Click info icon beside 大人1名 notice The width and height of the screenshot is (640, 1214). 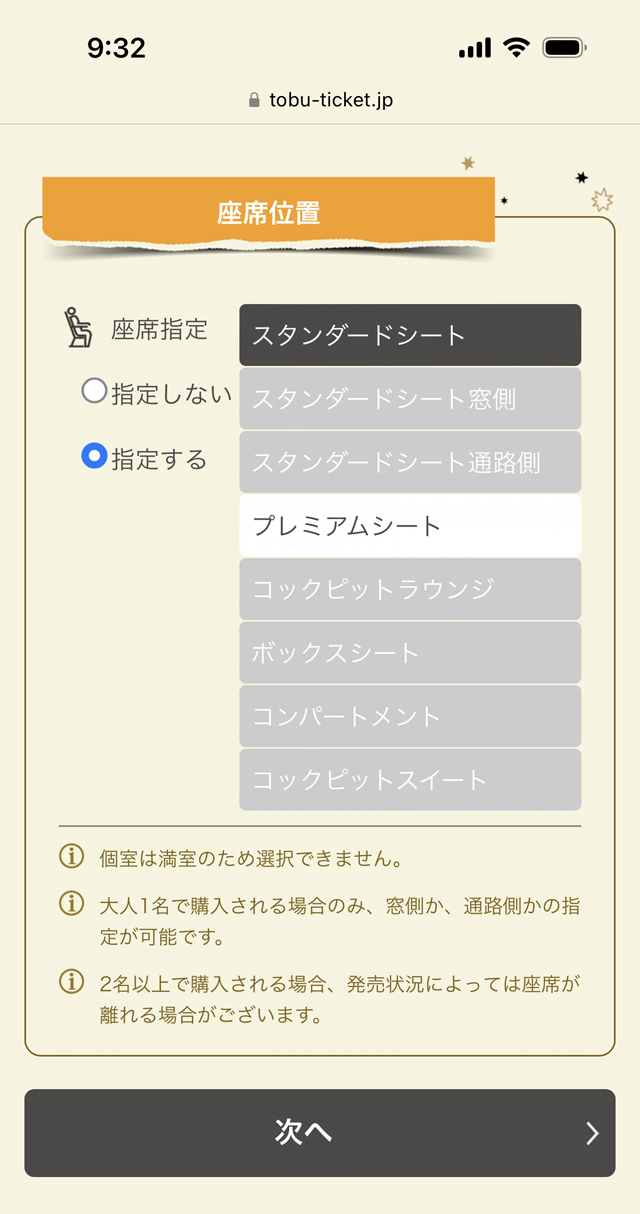71,904
